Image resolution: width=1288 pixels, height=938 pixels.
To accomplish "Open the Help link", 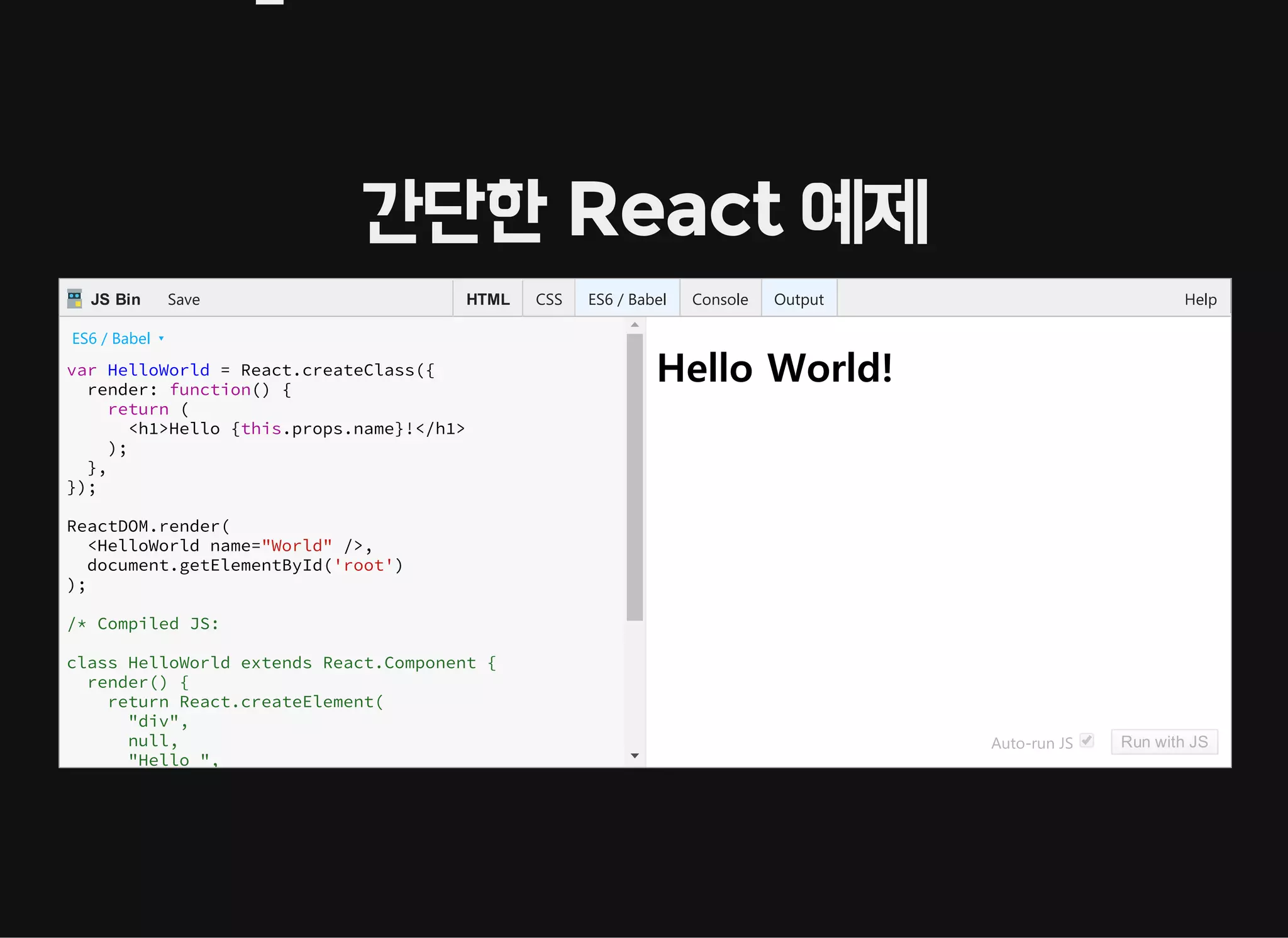I will (1201, 300).
